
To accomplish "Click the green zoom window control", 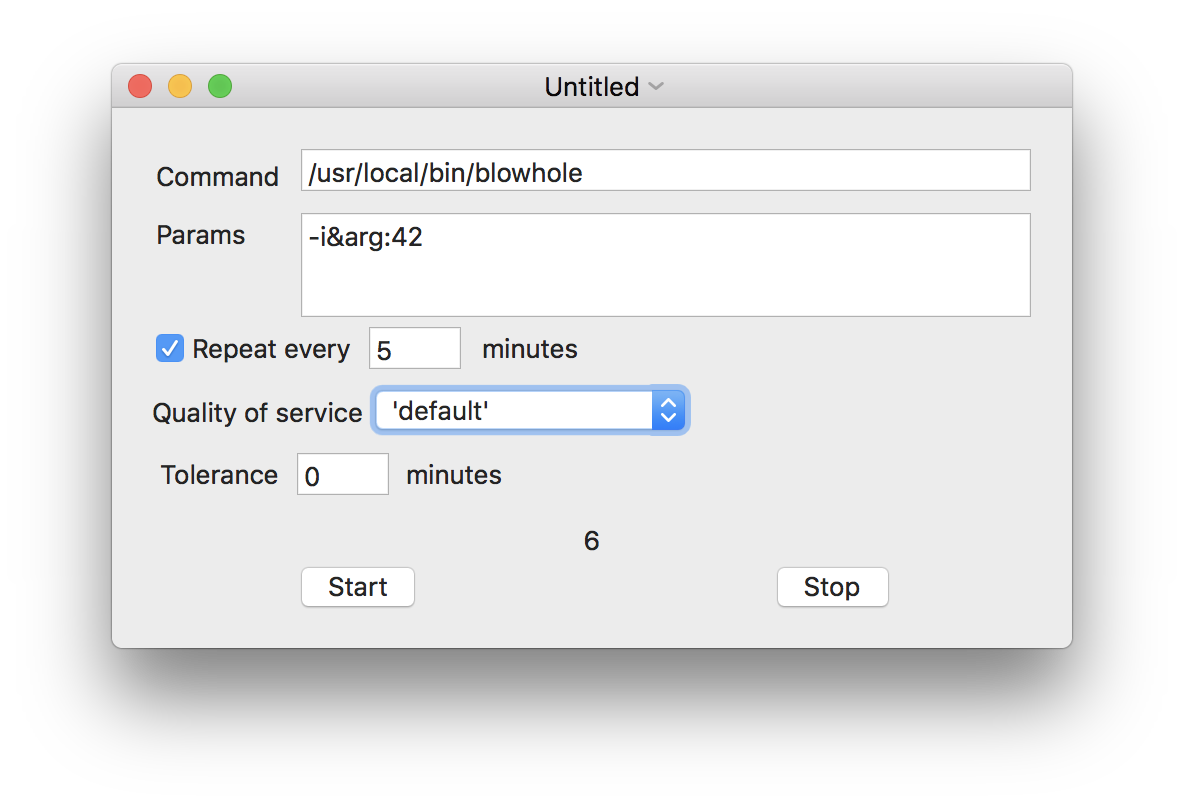I will (219, 86).
